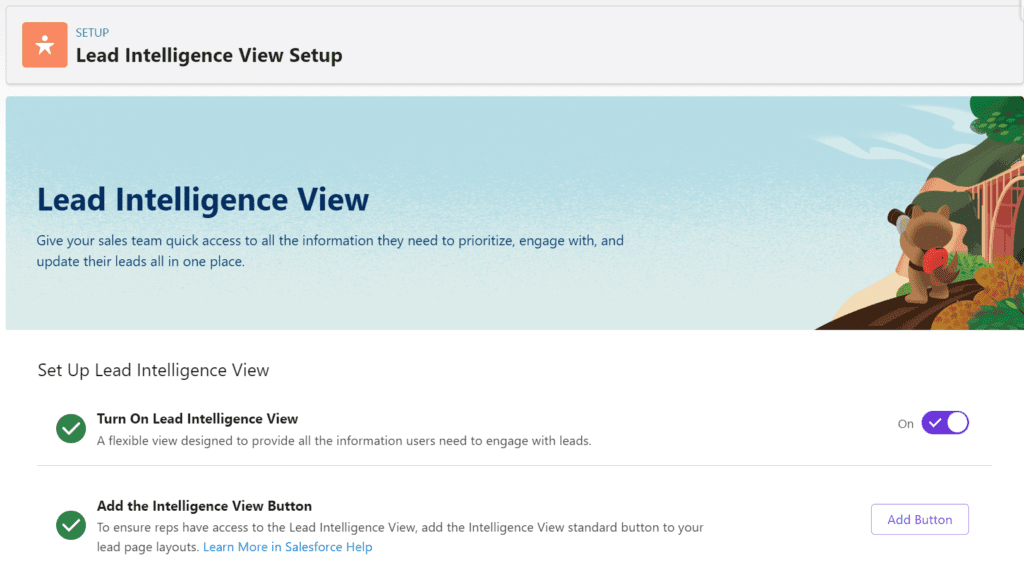Click the Astro mascot holding the apple
Viewport: 1024px width, 567px height.
924,253
